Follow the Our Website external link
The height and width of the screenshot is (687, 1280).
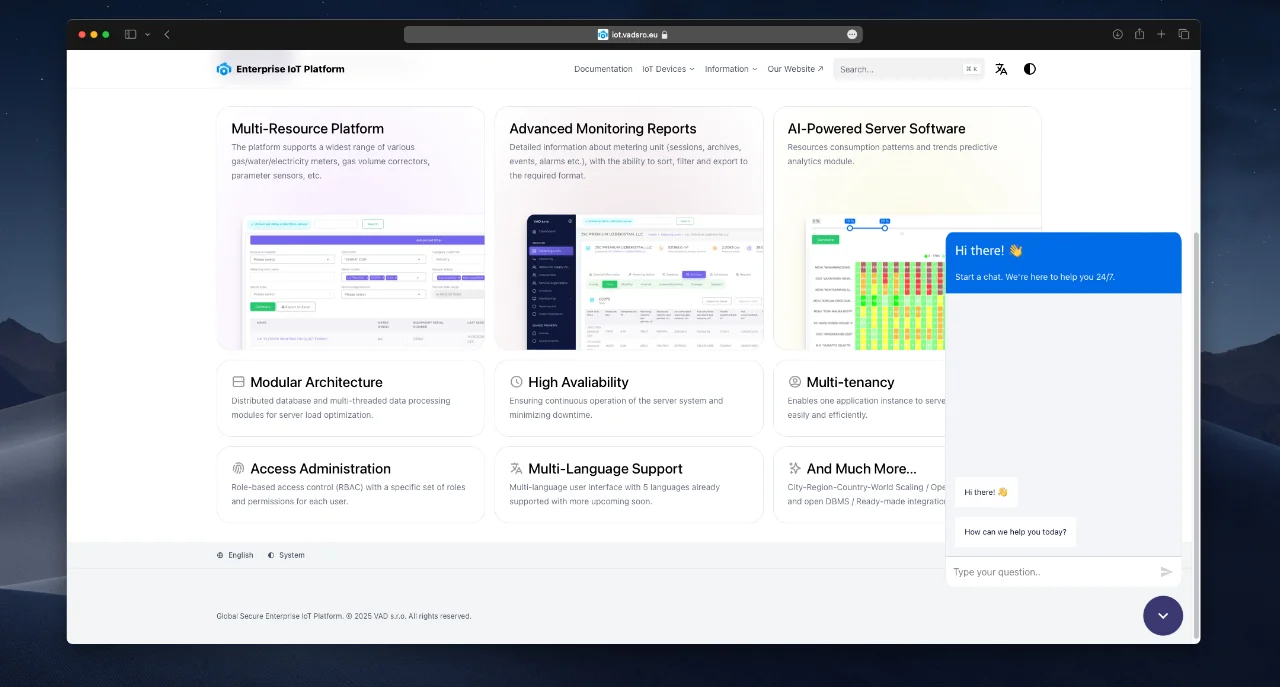click(x=795, y=69)
